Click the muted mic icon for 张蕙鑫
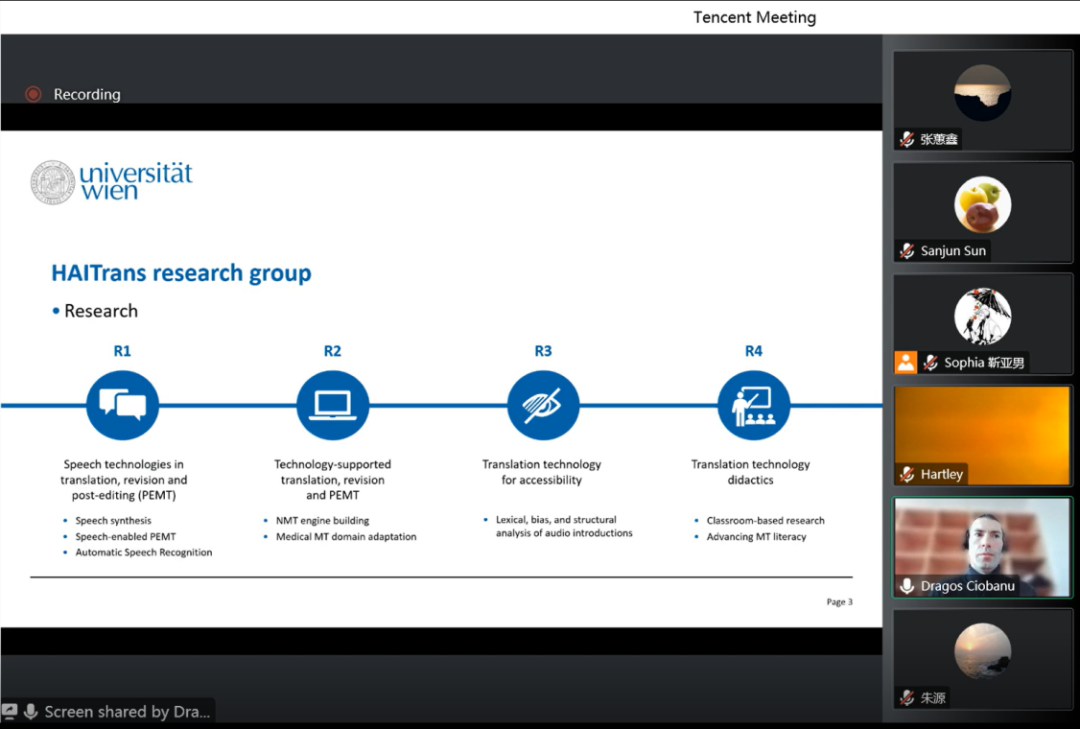 (907, 139)
